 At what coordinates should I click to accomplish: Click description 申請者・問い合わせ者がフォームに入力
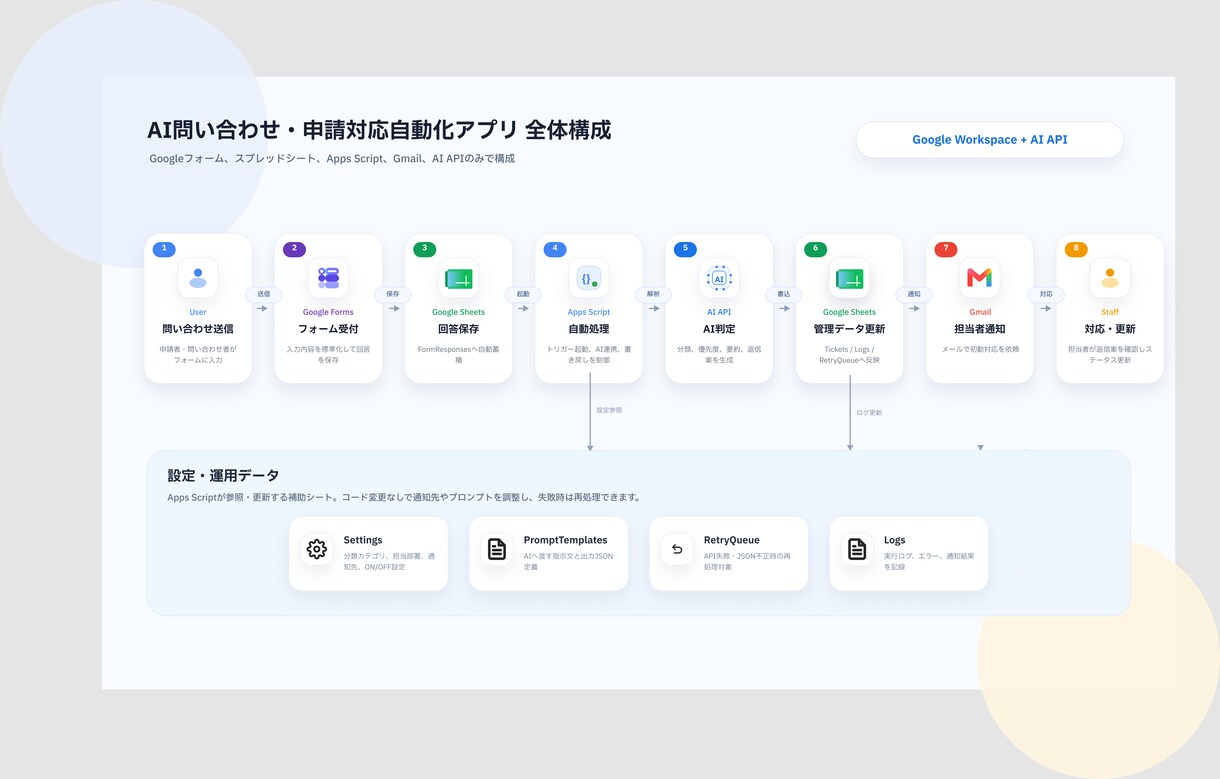(198, 354)
